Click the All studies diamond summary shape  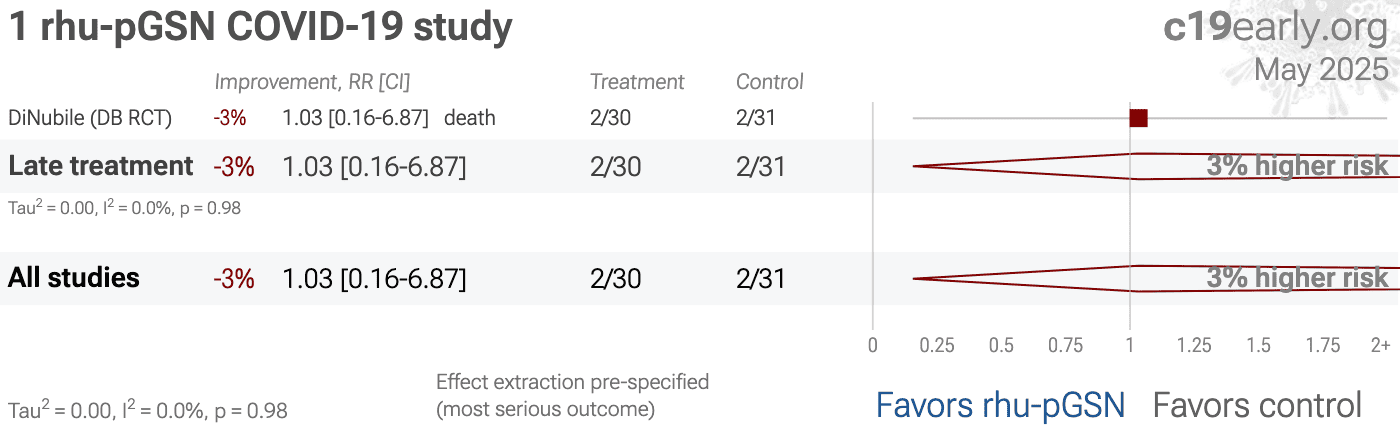pyautogui.click(x=1156, y=278)
